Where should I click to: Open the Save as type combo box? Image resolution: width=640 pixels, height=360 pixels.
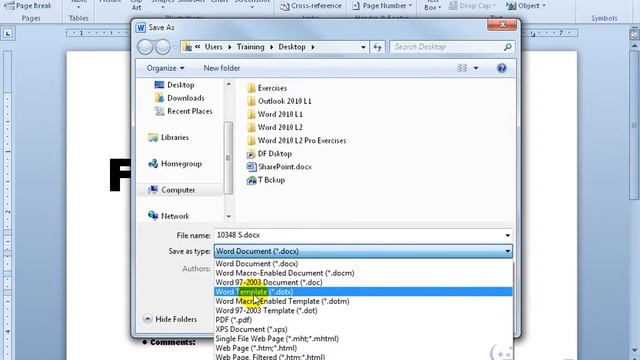[363, 251]
